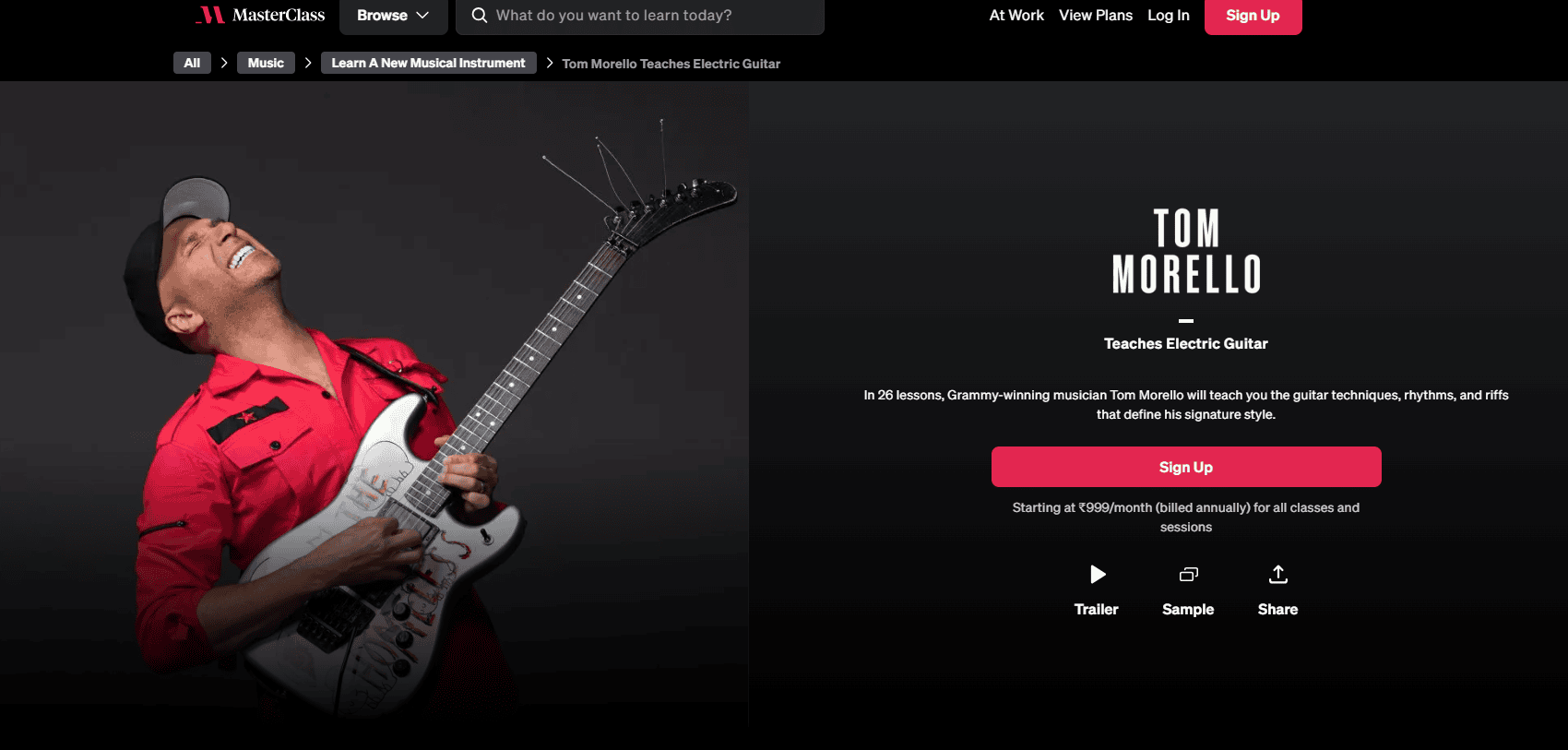Click the MasterClass logo icon
The width and height of the screenshot is (1568, 750).
210,15
